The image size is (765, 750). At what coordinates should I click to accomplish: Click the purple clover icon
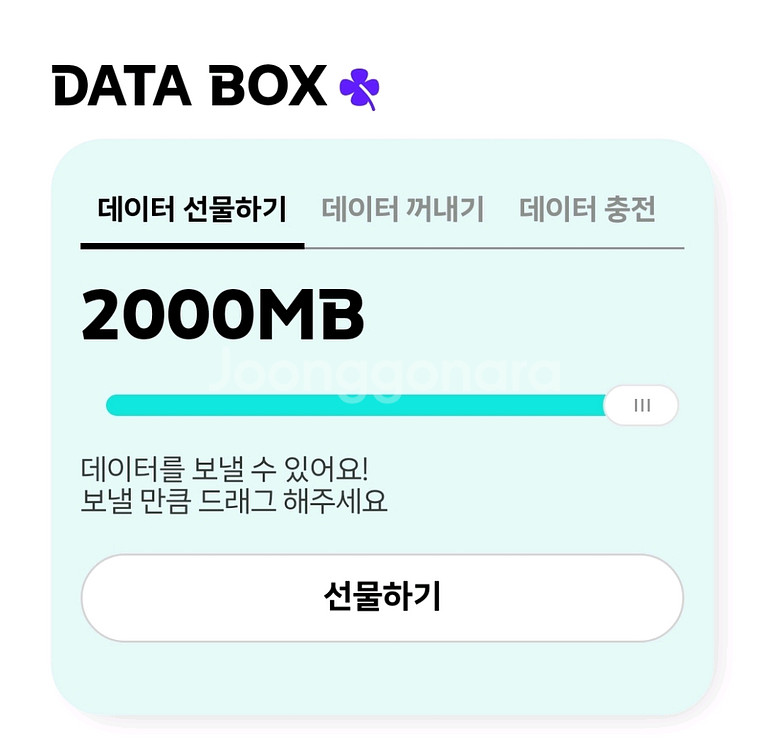click(359, 88)
